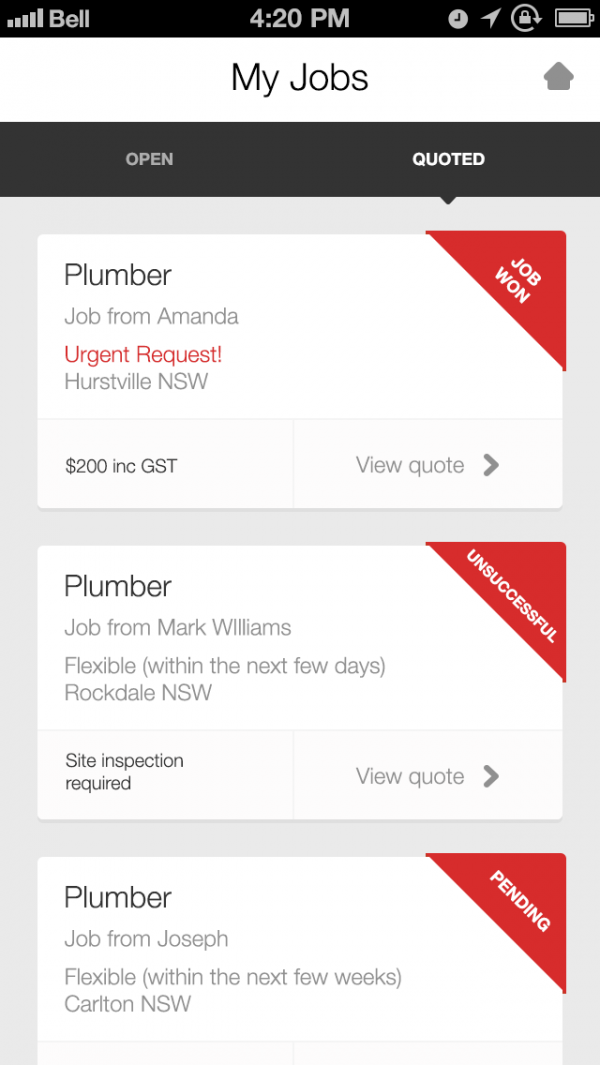The width and height of the screenshot is (600, 1065).
Task: Tap the clock alarm status icon
Action: [458, 19]
